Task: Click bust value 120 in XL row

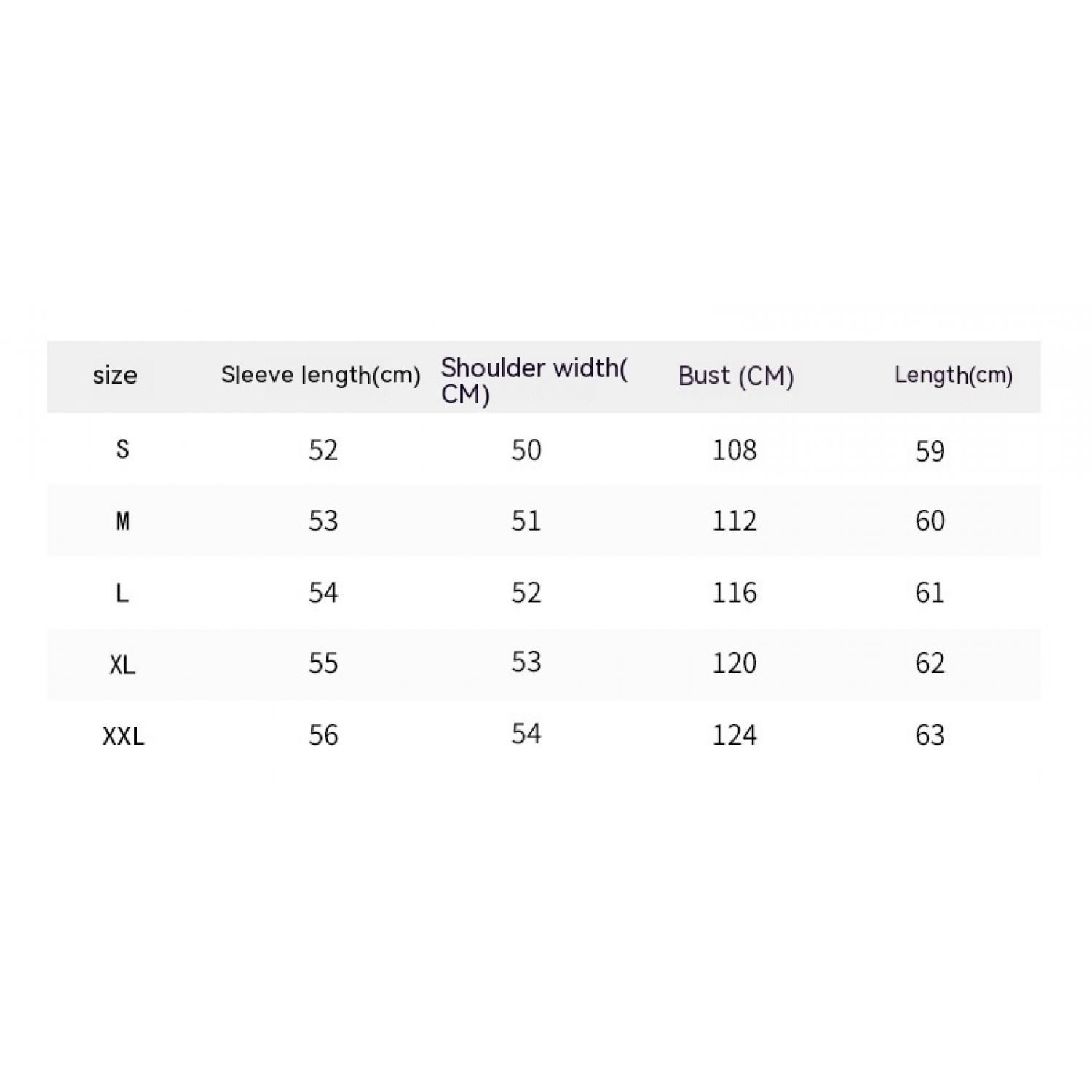Action: (x=734, y=663)
